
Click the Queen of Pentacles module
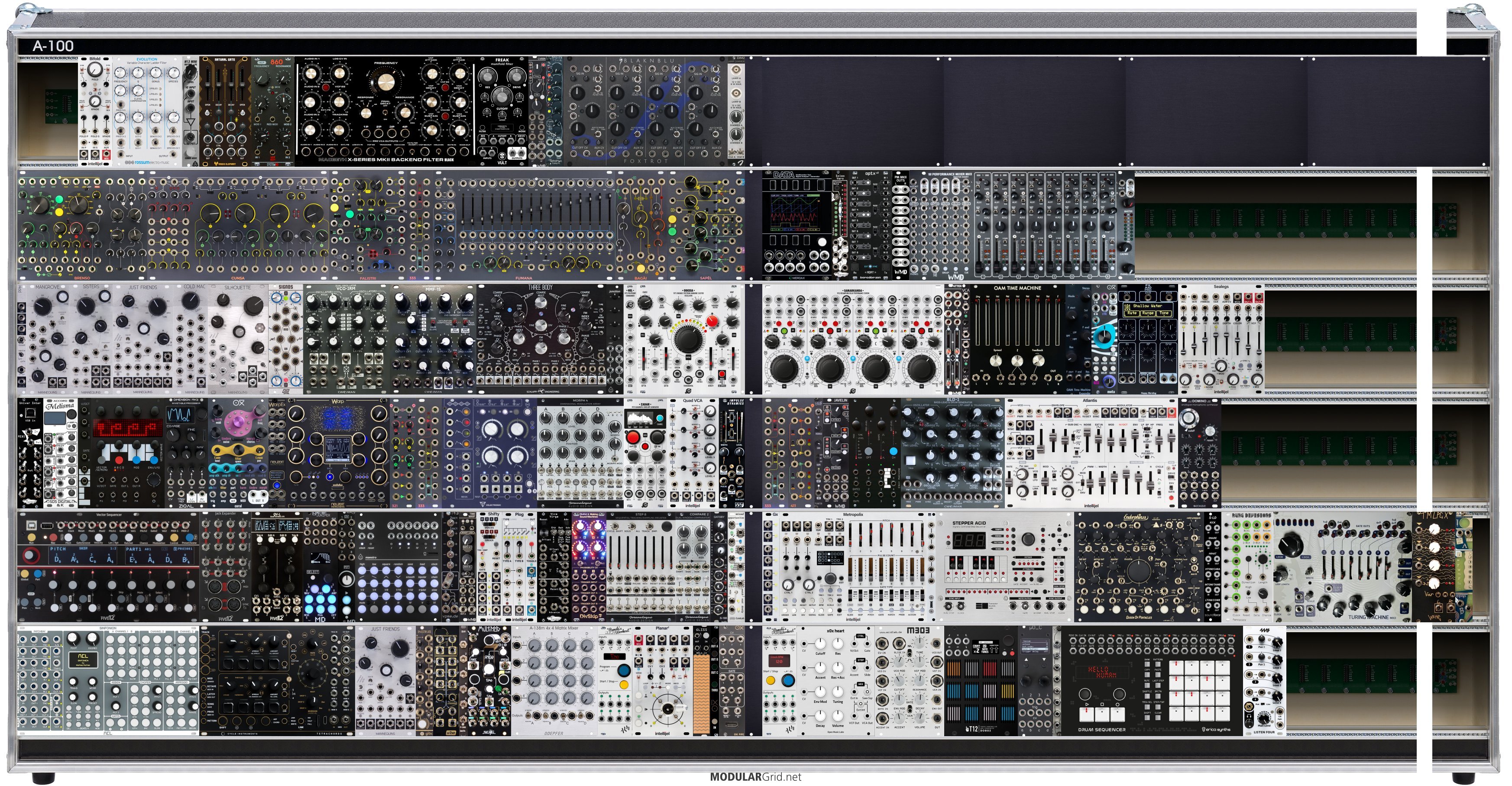(1139, 567)
